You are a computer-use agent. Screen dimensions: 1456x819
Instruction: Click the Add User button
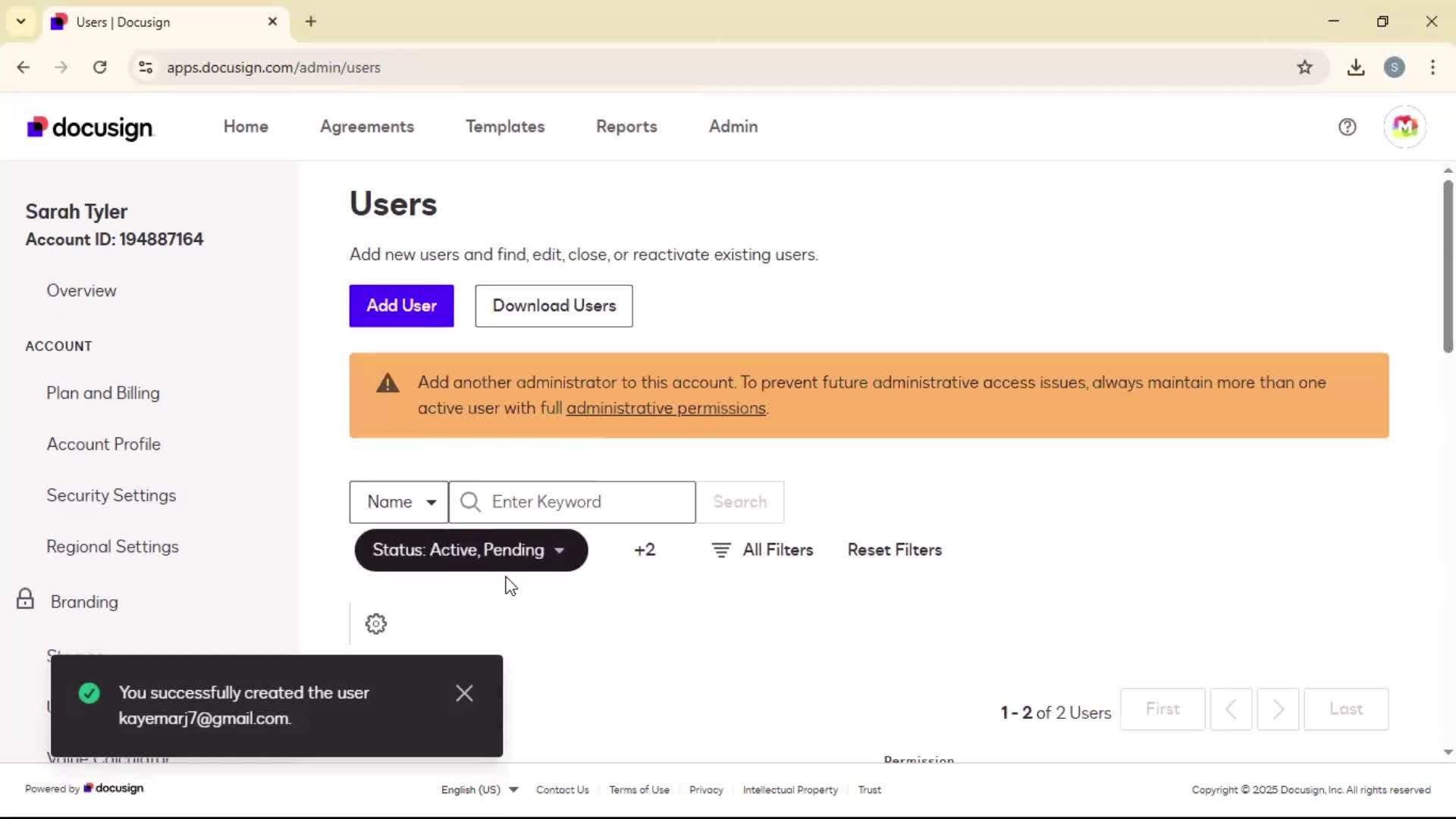[x=401, y=306]
